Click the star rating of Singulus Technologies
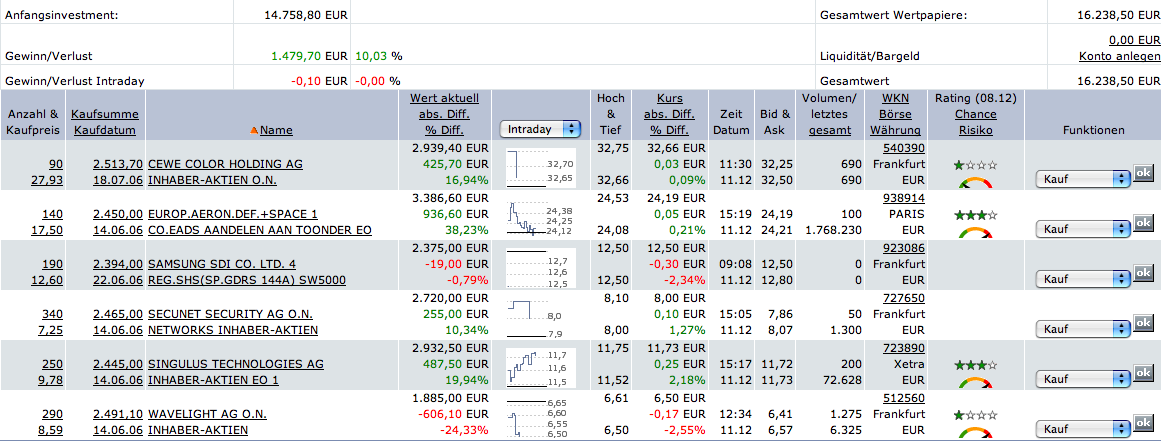The height and width of the screenshot is (444, 1161). [x=973, y=365]
